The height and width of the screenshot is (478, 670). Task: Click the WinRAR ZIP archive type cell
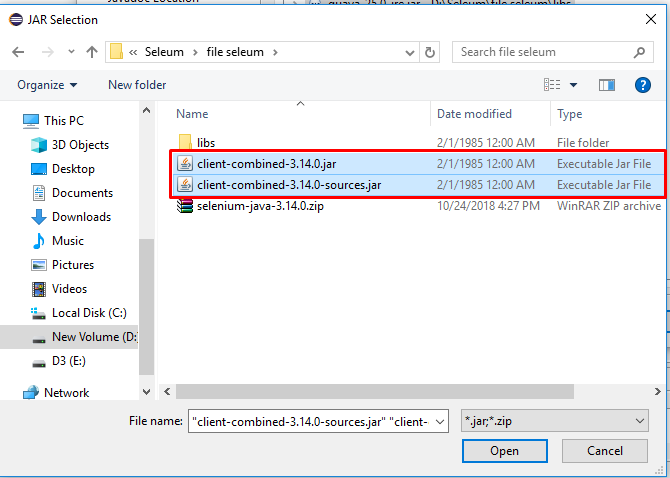[x=609, y=206]
